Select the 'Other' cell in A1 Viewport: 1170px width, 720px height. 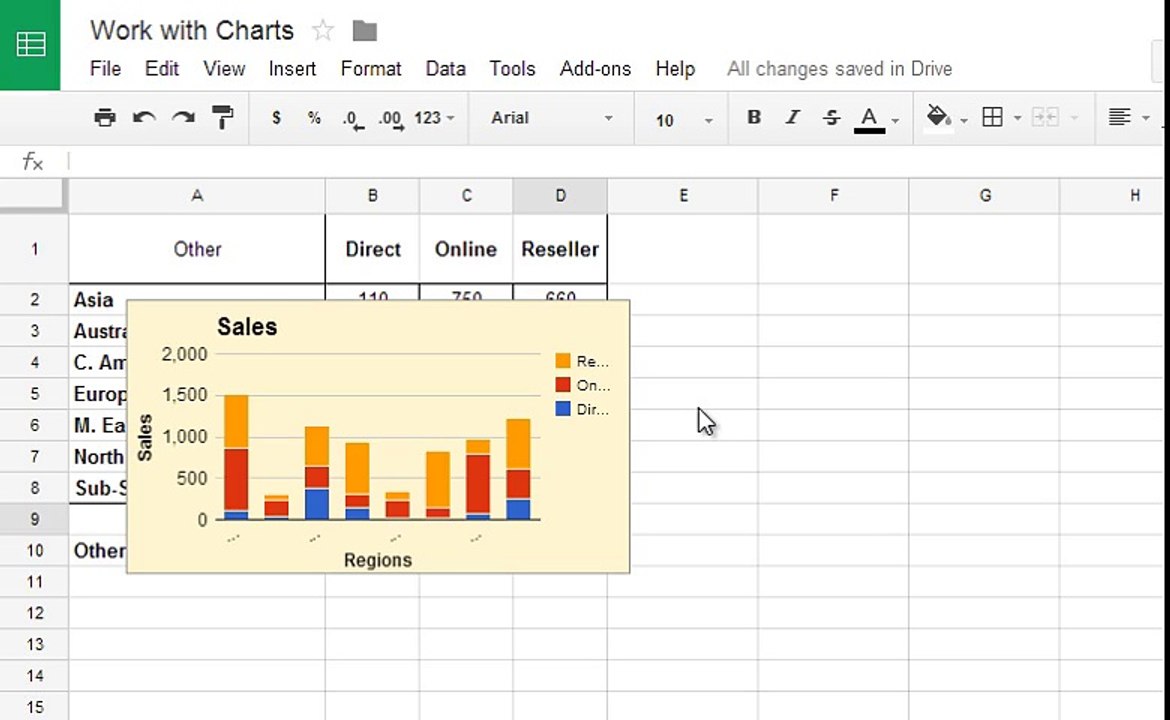[x=197, y=249]
